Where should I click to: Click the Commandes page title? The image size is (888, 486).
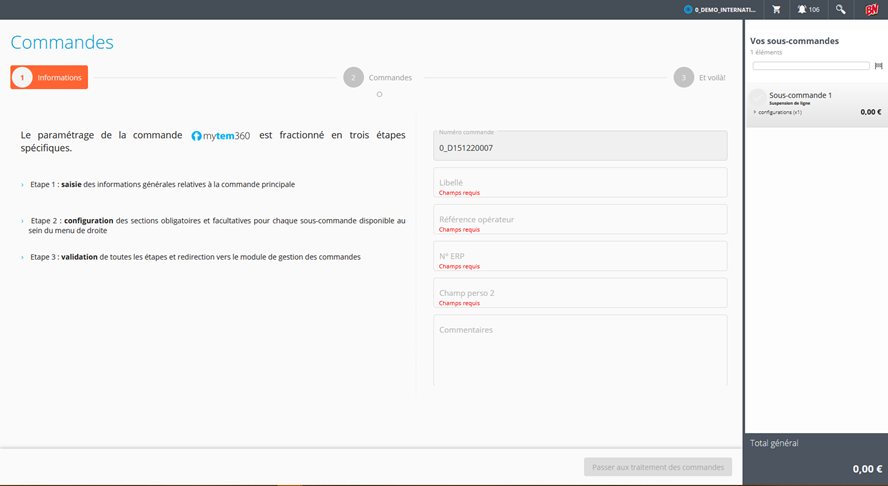[x=62, y=42]
